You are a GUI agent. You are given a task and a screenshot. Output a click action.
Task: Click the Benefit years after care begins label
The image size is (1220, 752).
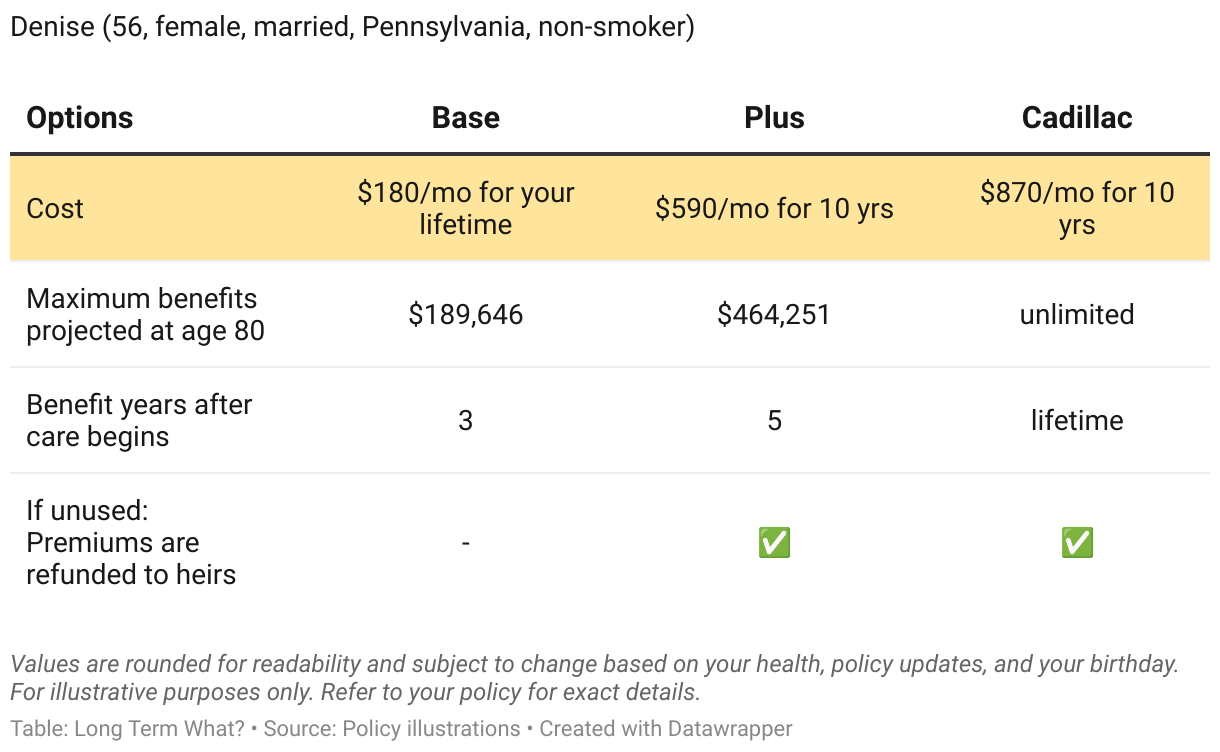tap(139, 420)
